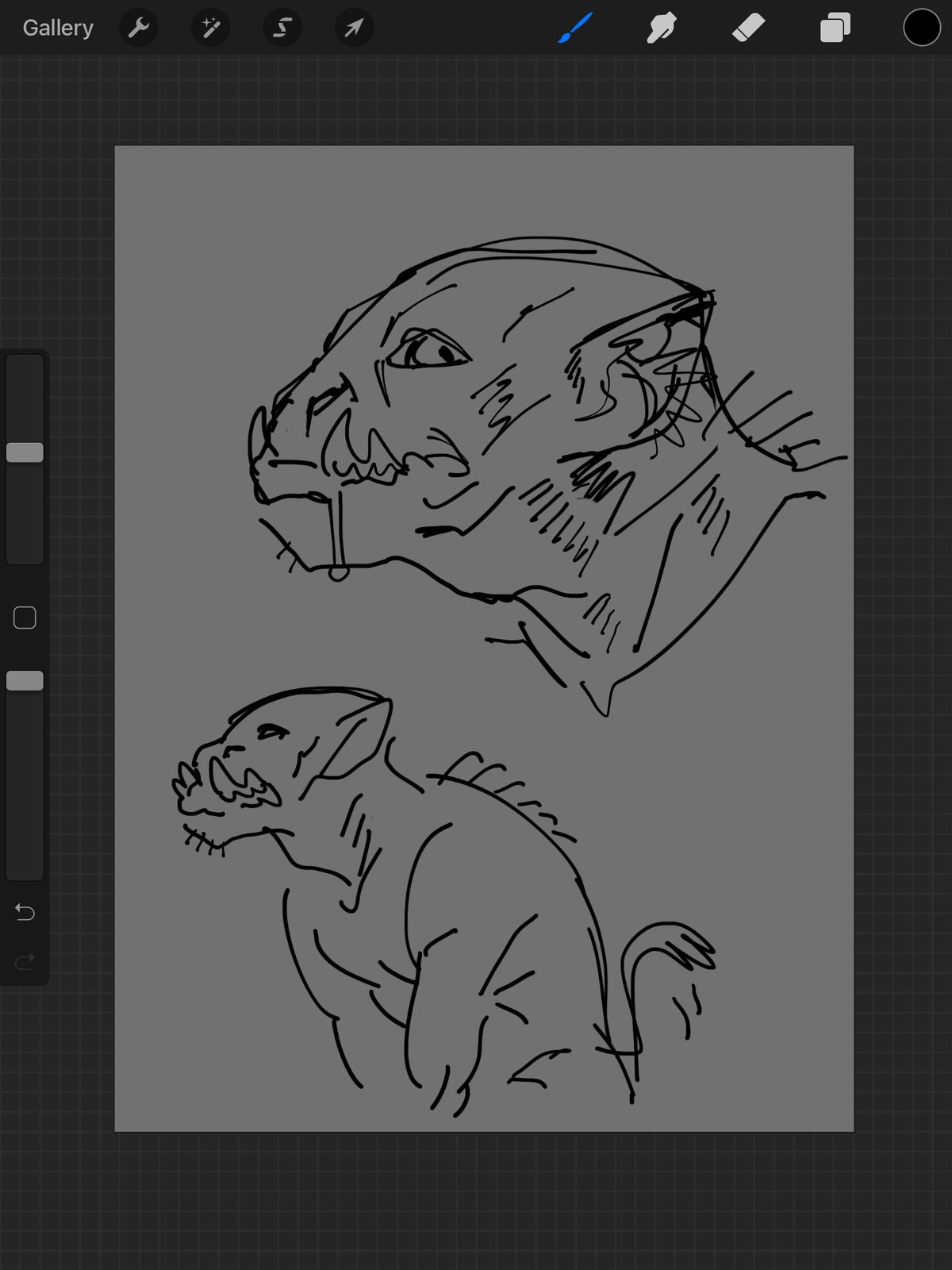
Task: Activate the Selection tool
Action: [282, 28]
